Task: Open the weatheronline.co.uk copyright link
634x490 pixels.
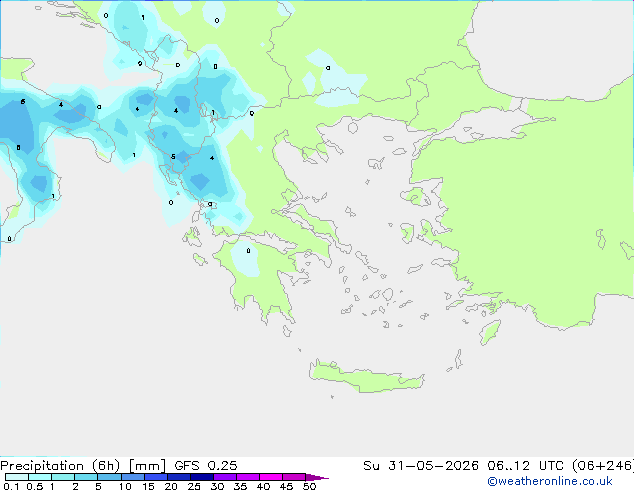Action: pyautogui.click(x=550, y=481)
